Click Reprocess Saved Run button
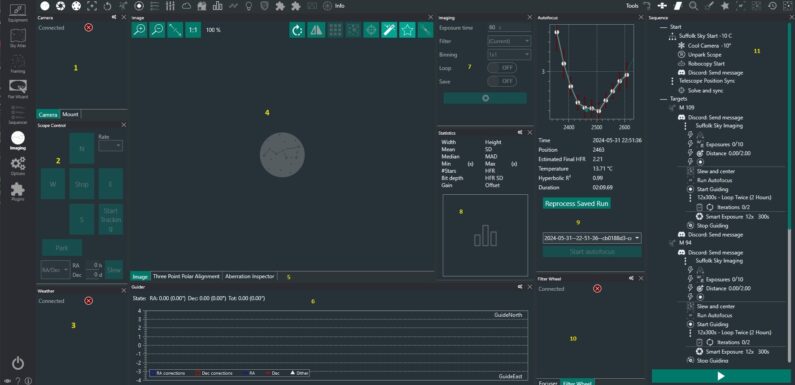Screen dimensions: 795x385 [x=577, y=203]
